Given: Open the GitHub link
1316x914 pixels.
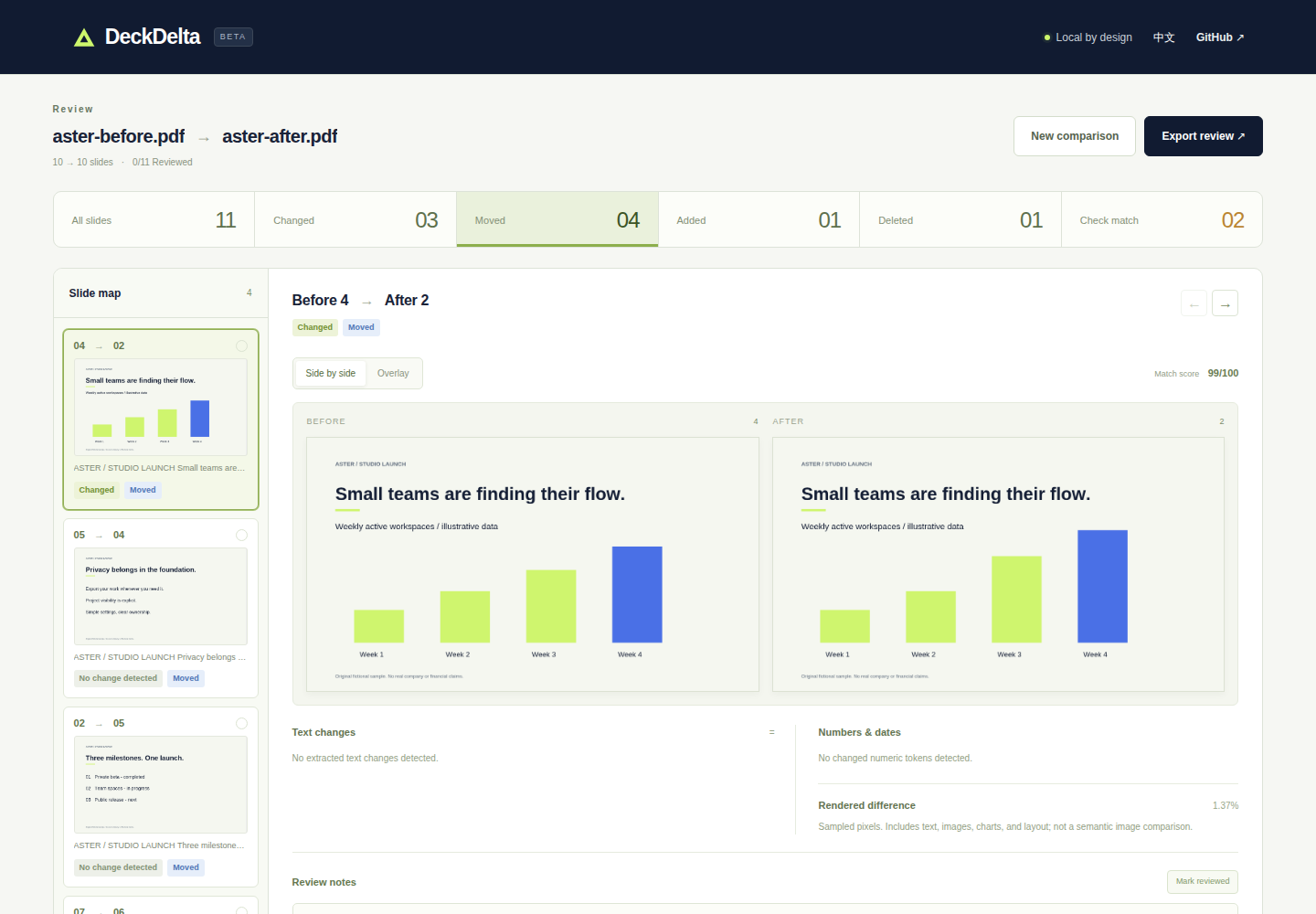Looking at the screenshot, I should coord(1220,37).
